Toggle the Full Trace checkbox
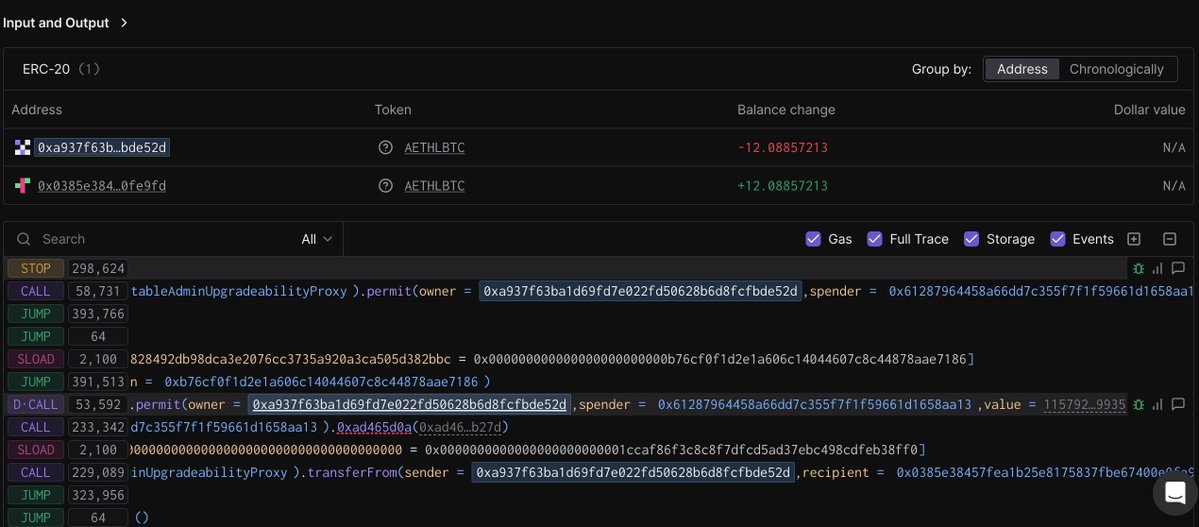This screenshot has width=1199, height=527. coord(874,239)
